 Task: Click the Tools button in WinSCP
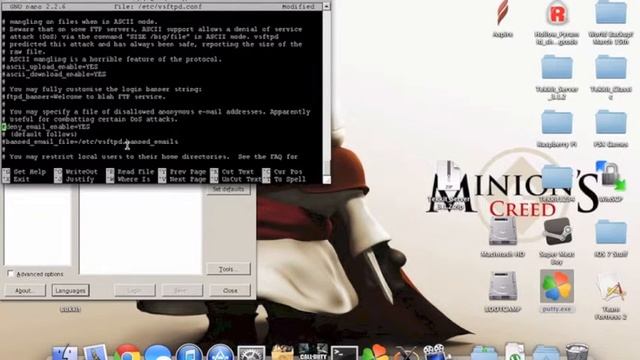pyautogui.click(x=229, y=269)
